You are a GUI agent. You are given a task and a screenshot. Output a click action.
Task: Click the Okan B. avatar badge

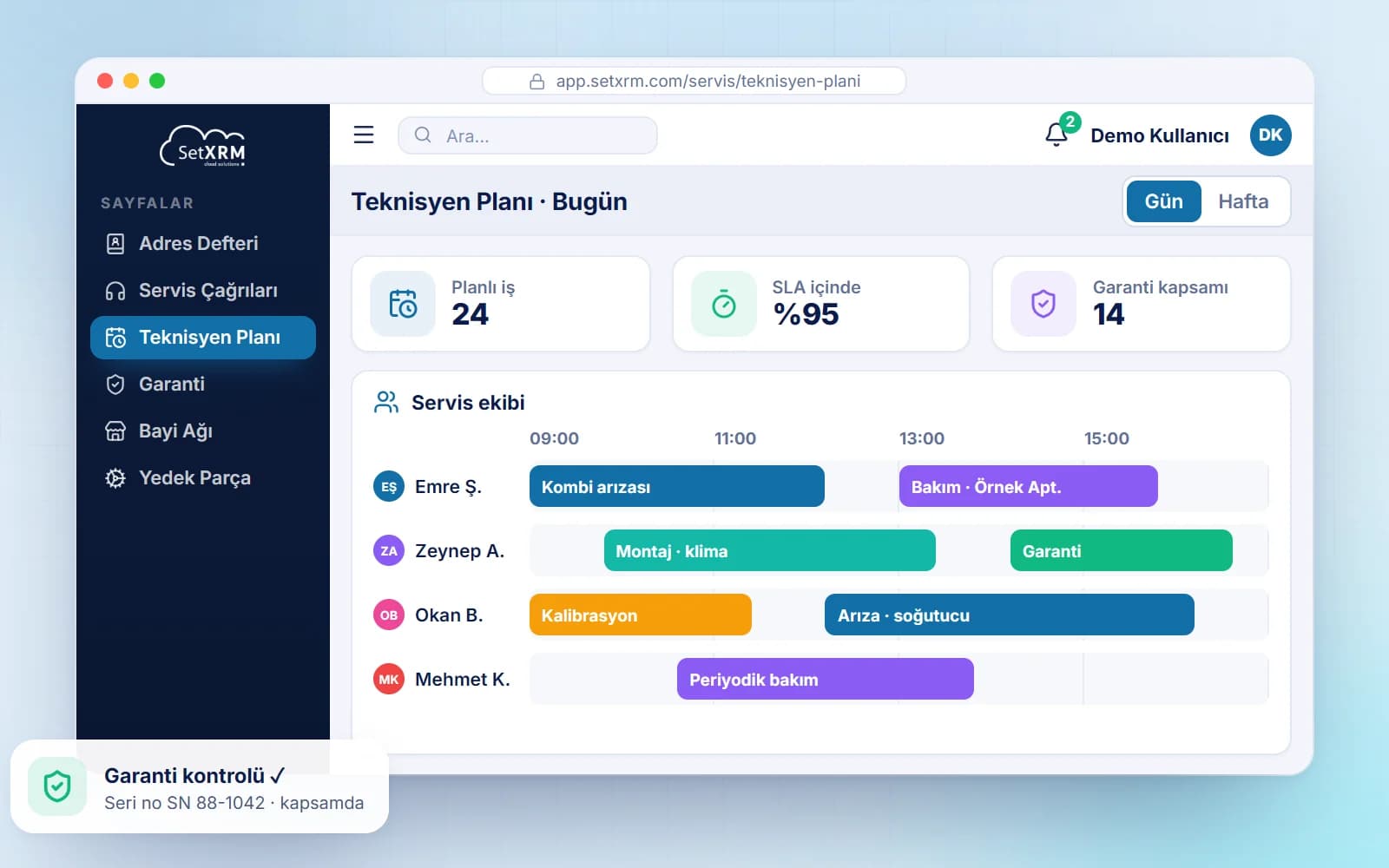coord(389,615)
